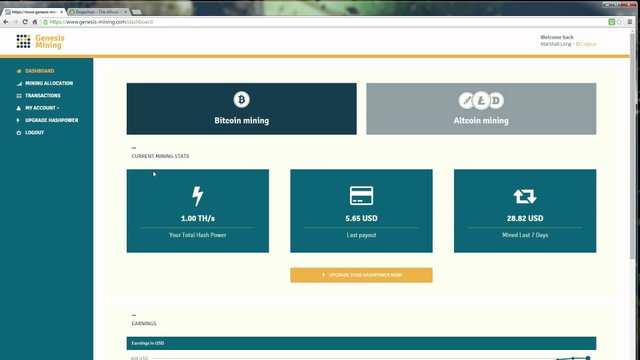This screenshot has height=360, width=640.
Task: Click the 5.65 USD last payout value
Action: point(361,218)
